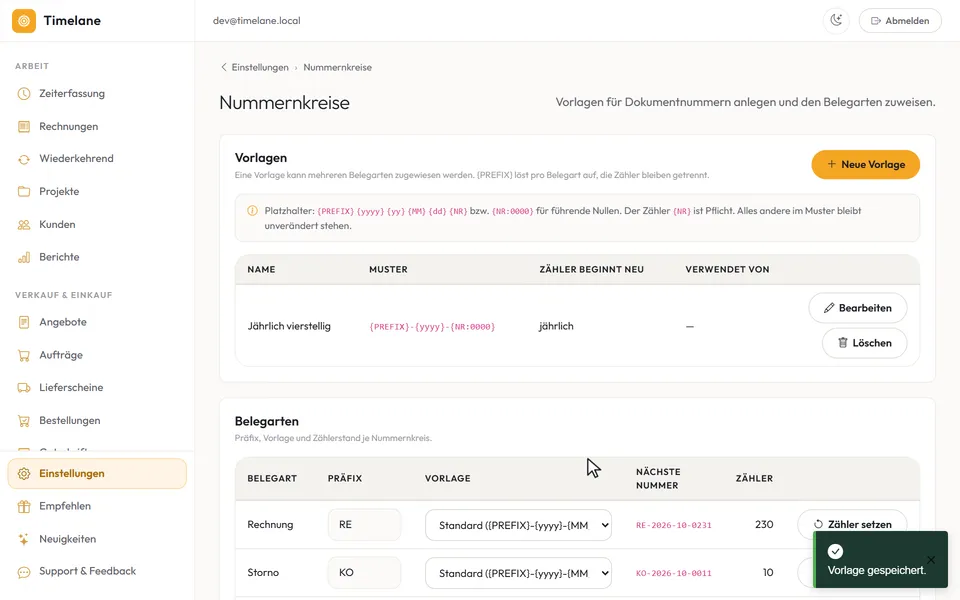Click the Kunden sidebar link

(x=57, y=225)
